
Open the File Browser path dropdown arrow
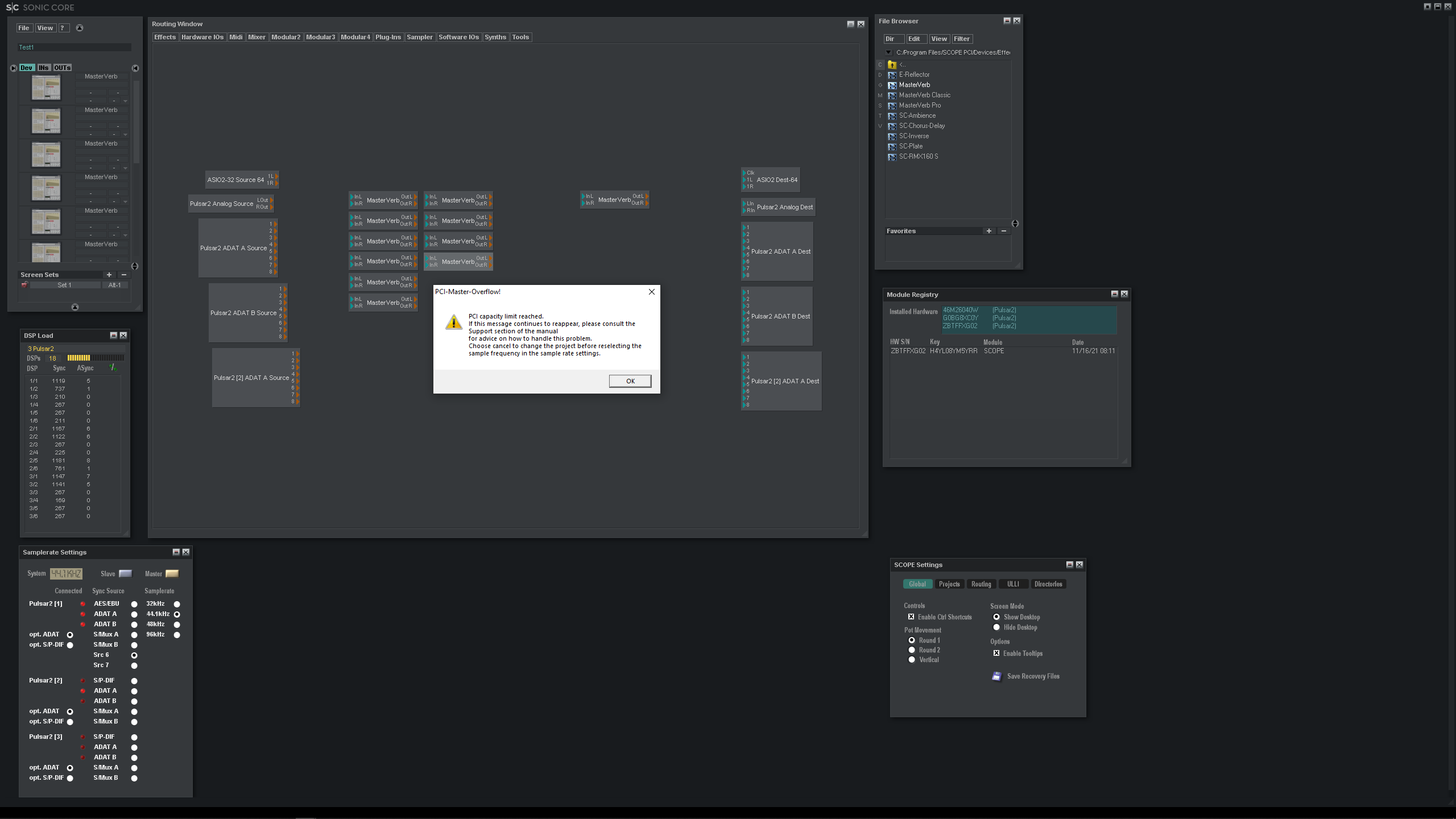888,52
